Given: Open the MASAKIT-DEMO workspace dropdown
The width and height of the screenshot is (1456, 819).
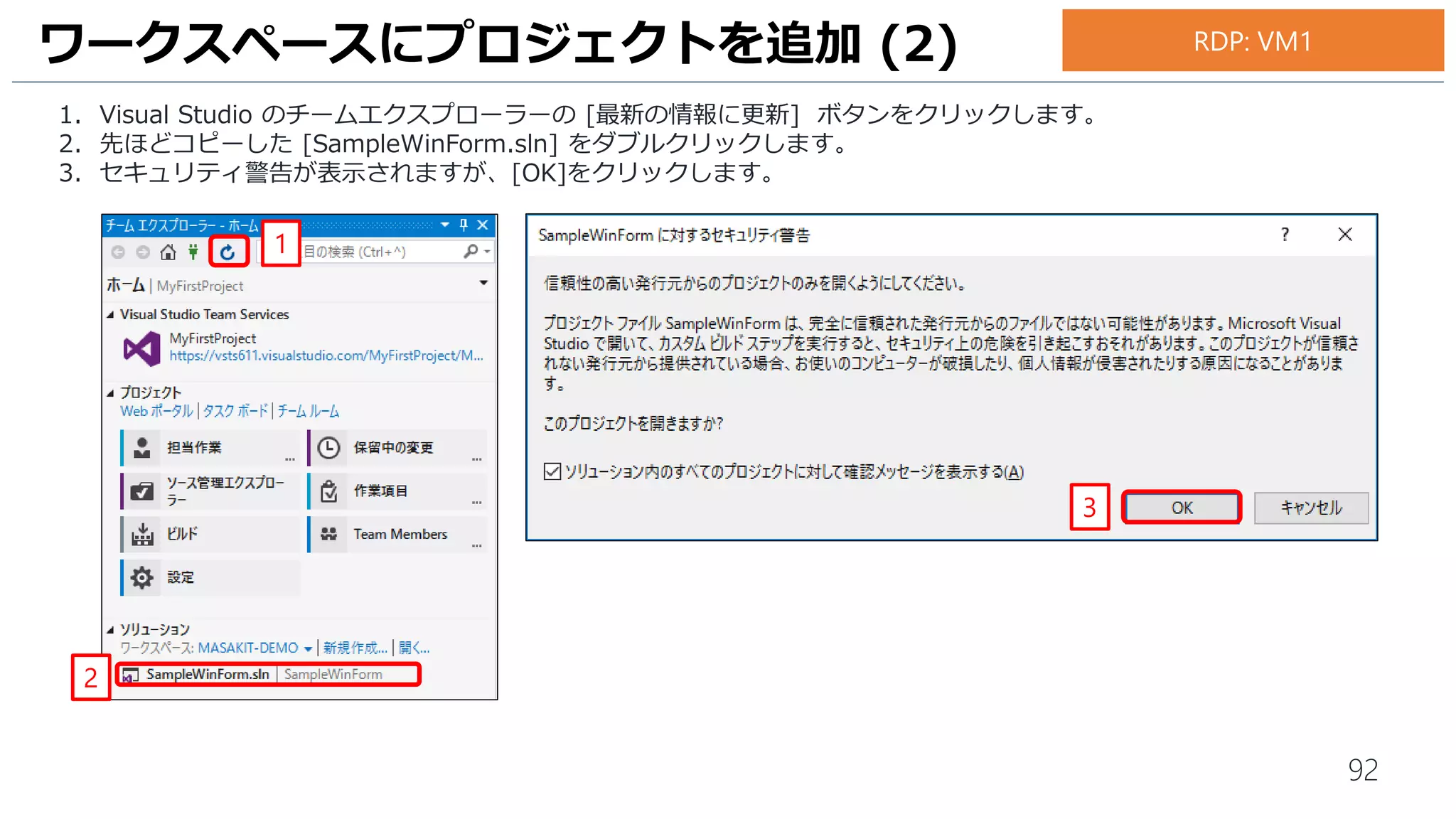Looking at the screenshot, I should [x=308, y=649].
